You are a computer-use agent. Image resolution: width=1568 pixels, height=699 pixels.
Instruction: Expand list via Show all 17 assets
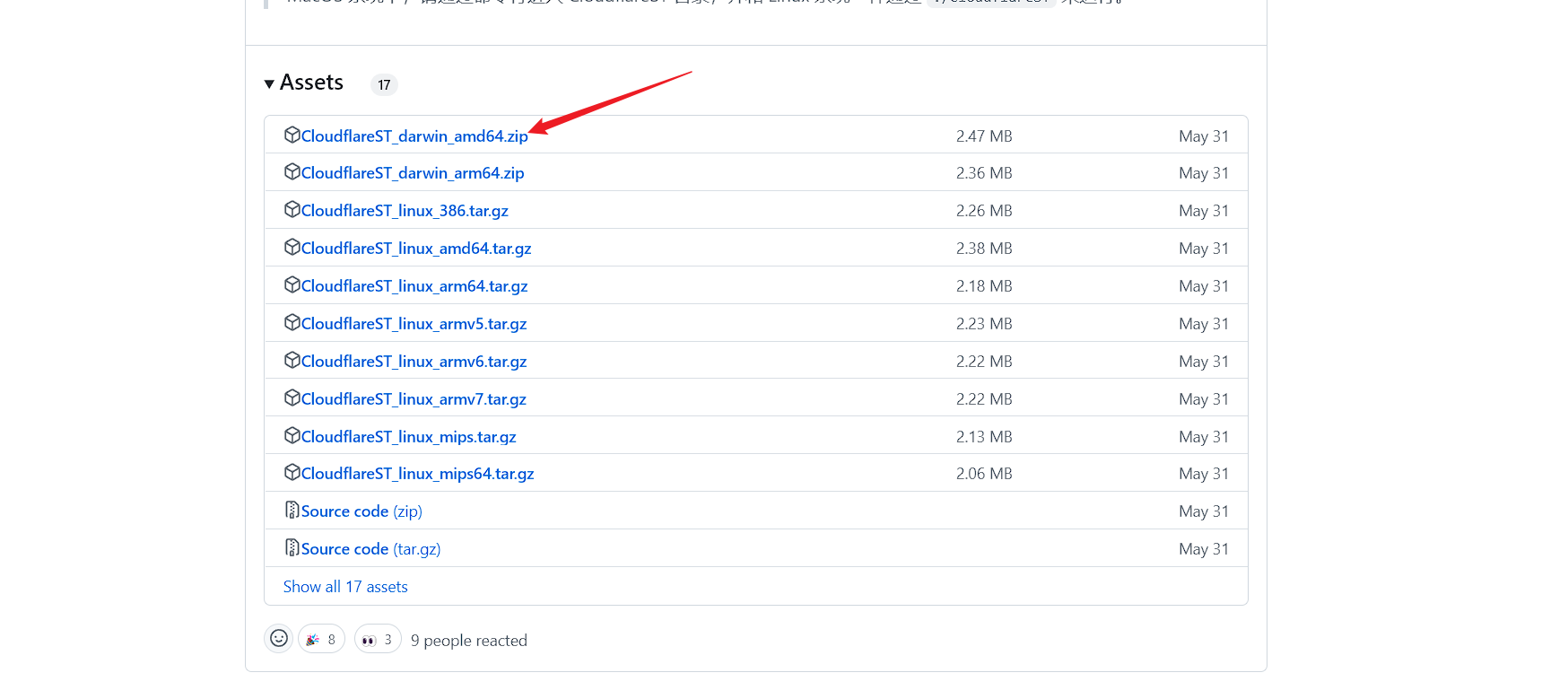(345, 587)
